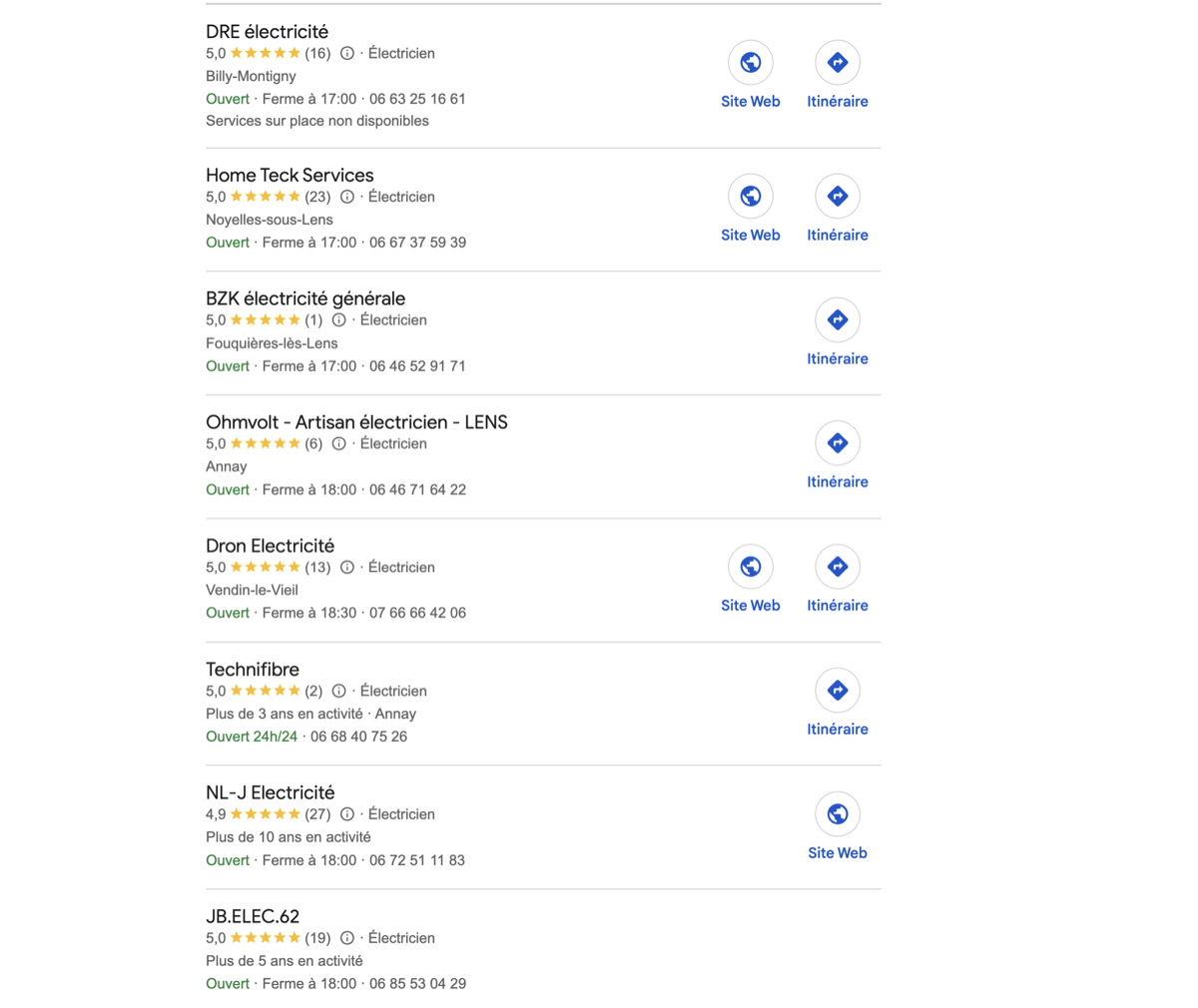The image size is (1198, 1008).
Task: Click the directions icon for DRE électricité
Action: (x=838, y=61)
